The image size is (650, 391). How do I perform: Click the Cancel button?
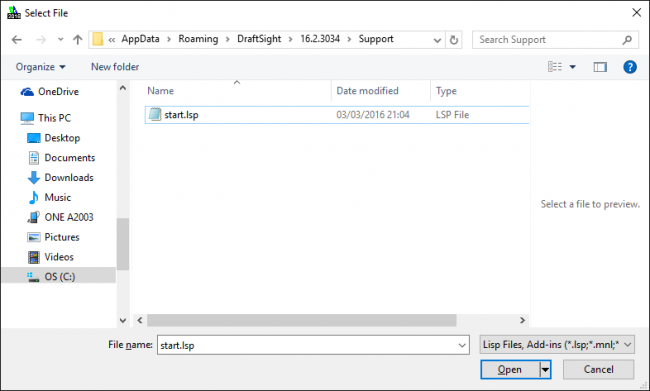pyautogui.click(x=598, y=369)
